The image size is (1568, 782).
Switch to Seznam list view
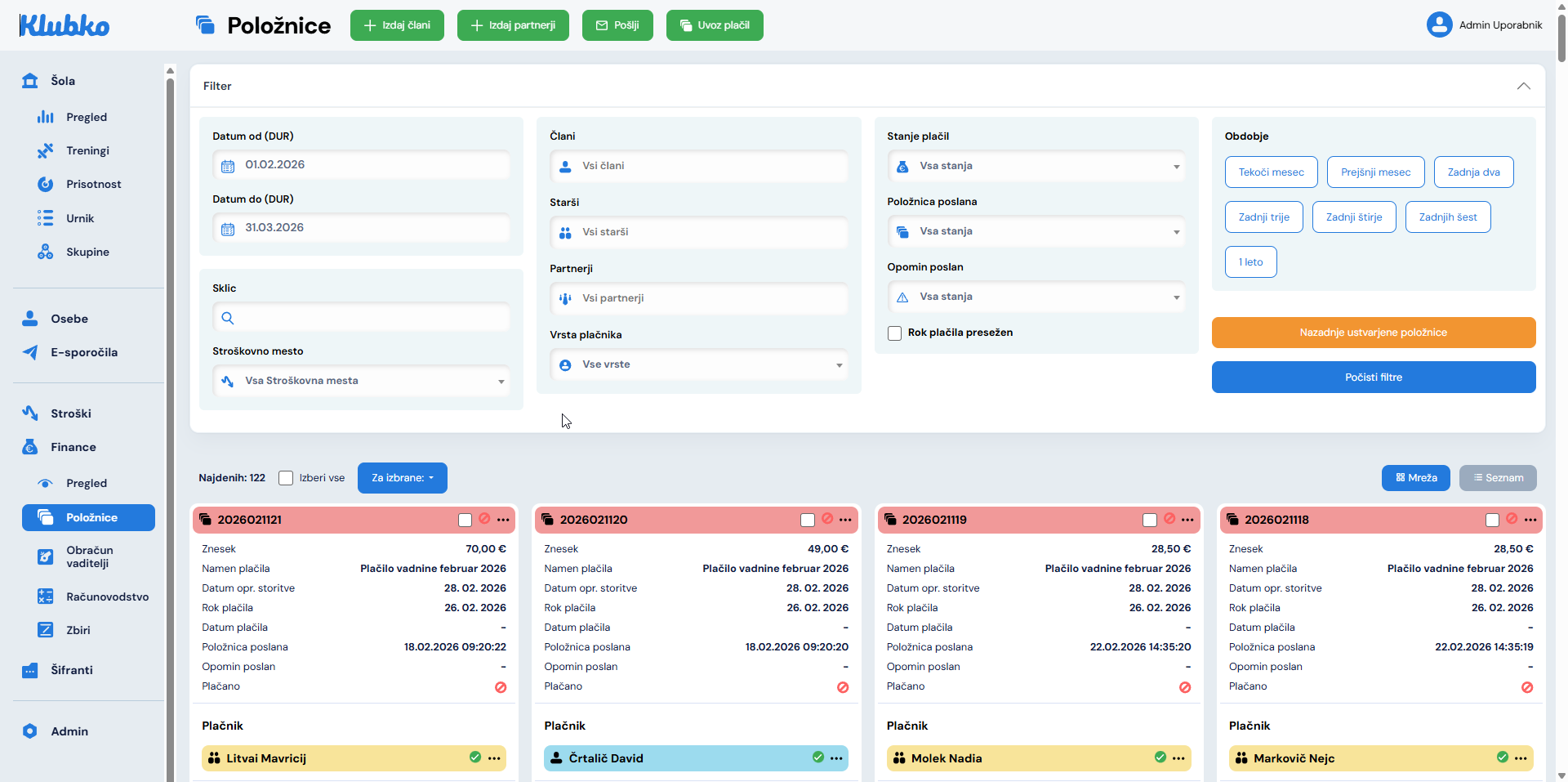(1497, 478)
